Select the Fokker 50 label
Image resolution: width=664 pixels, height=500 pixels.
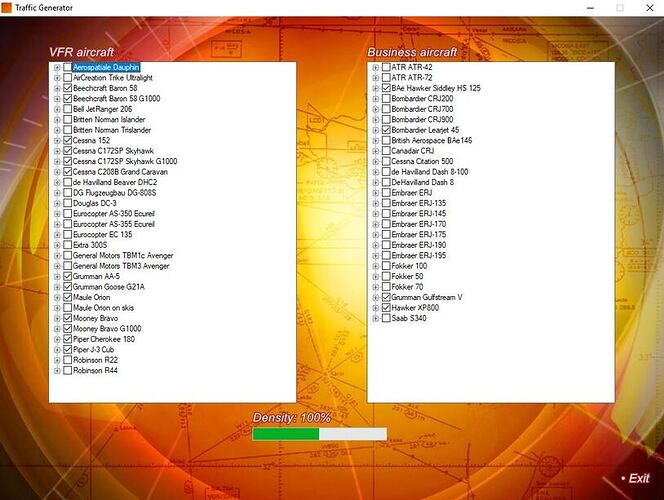tap(407, 276)
